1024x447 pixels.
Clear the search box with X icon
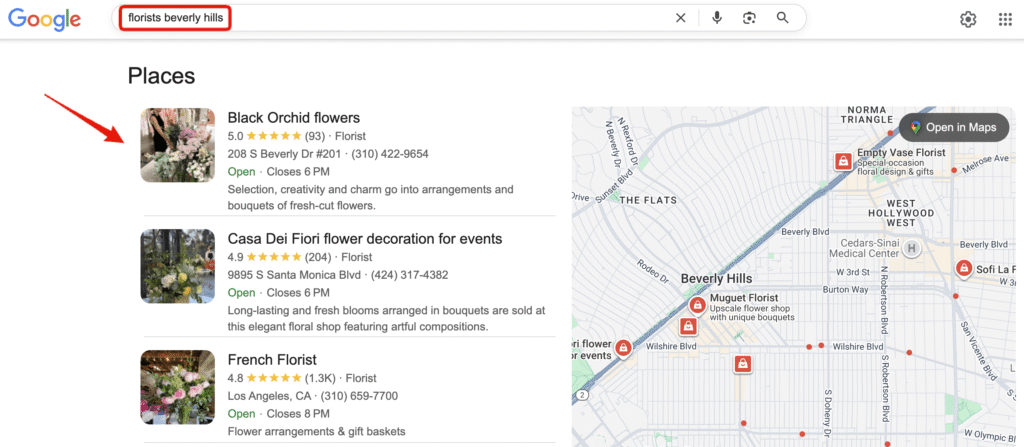coord(680,18)
